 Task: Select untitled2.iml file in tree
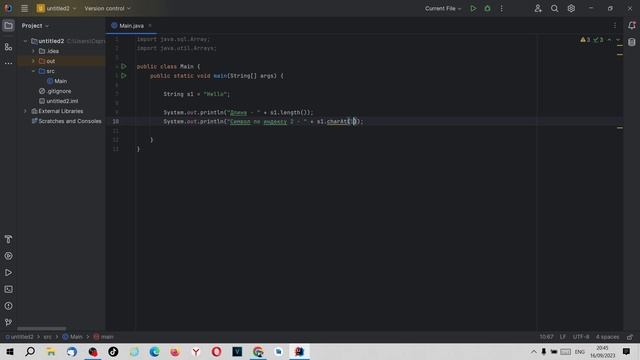point(58,101)
